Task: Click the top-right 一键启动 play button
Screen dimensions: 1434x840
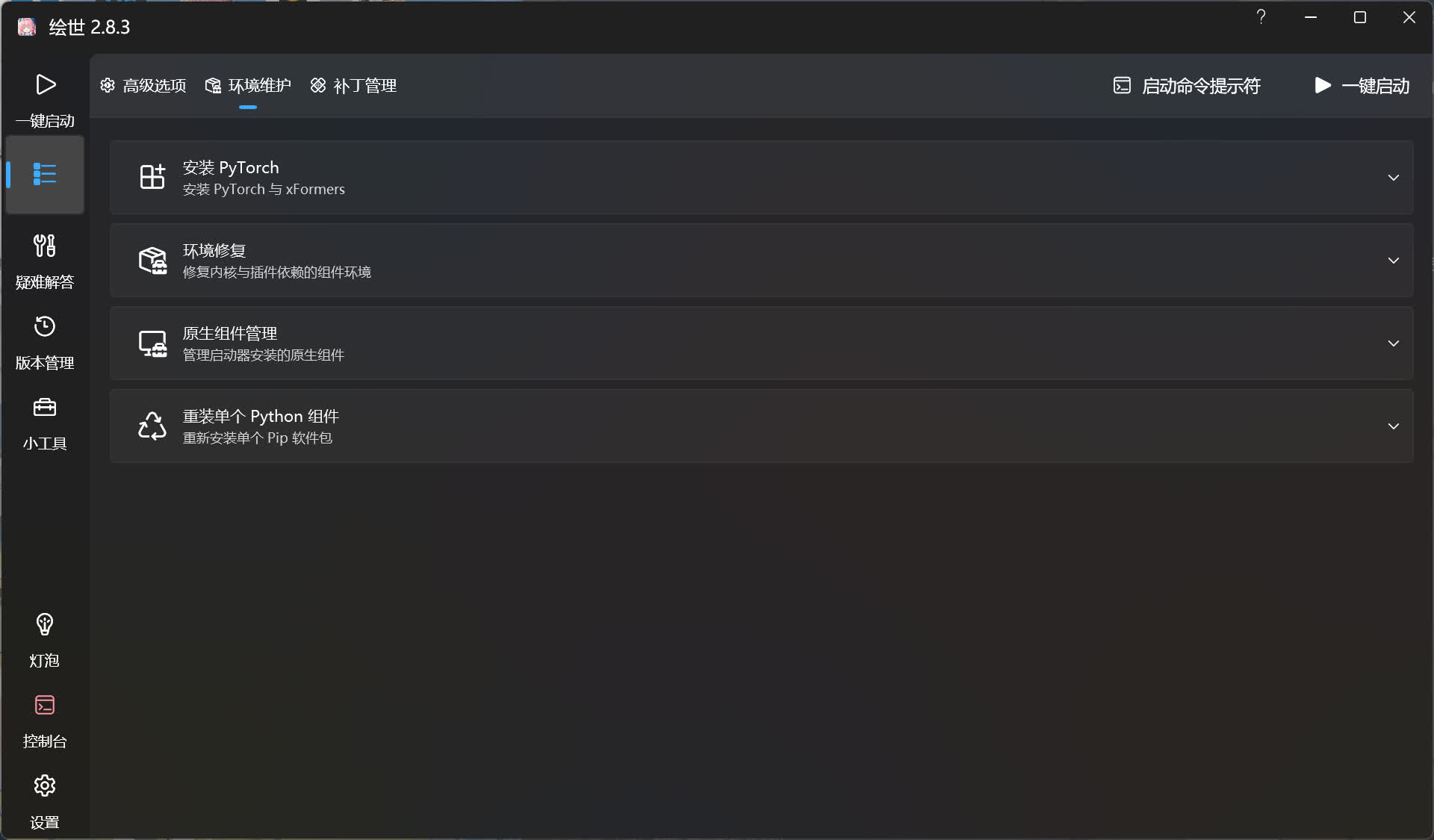Action: point(1362,86)
